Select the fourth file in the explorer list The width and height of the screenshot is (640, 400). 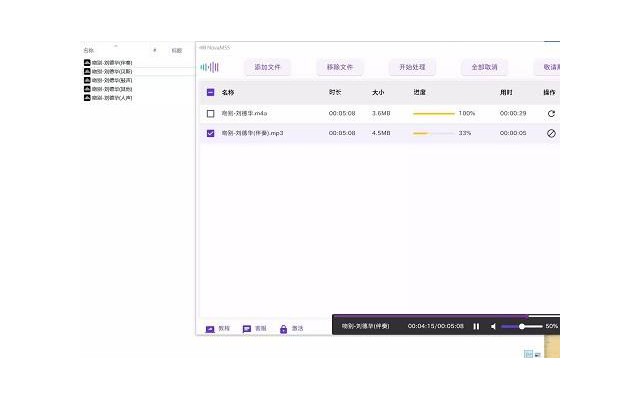pyautogui.click(x=108, y=89)
